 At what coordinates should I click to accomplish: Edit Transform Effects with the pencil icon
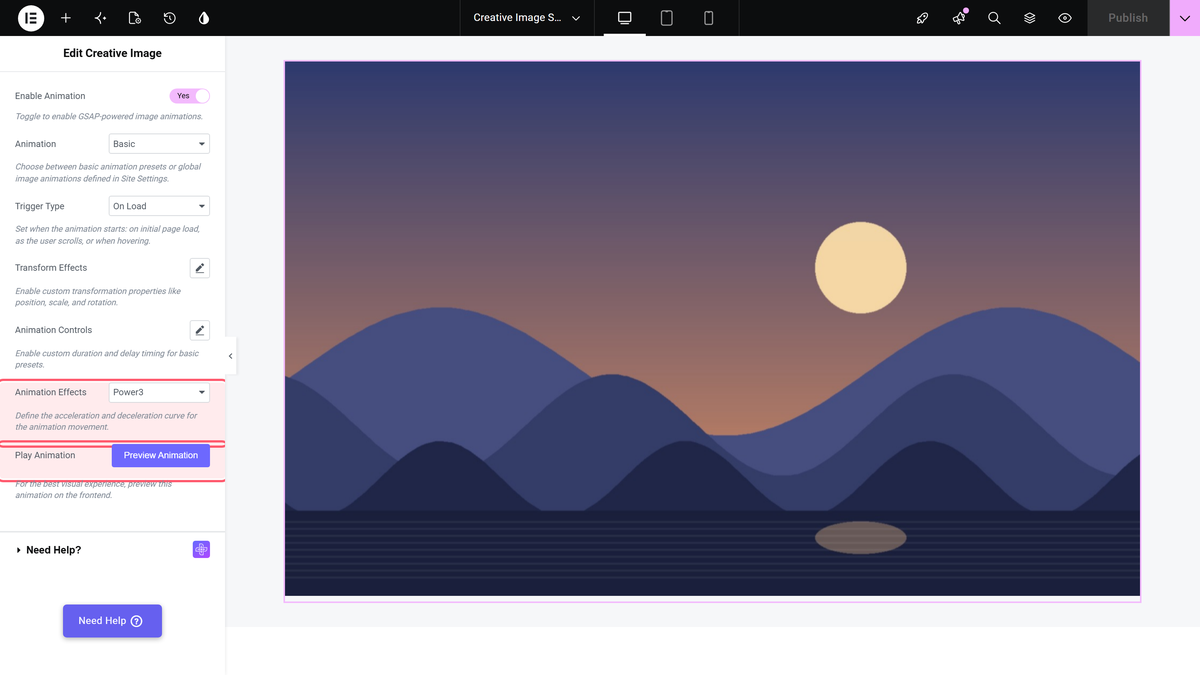[200, 268]
